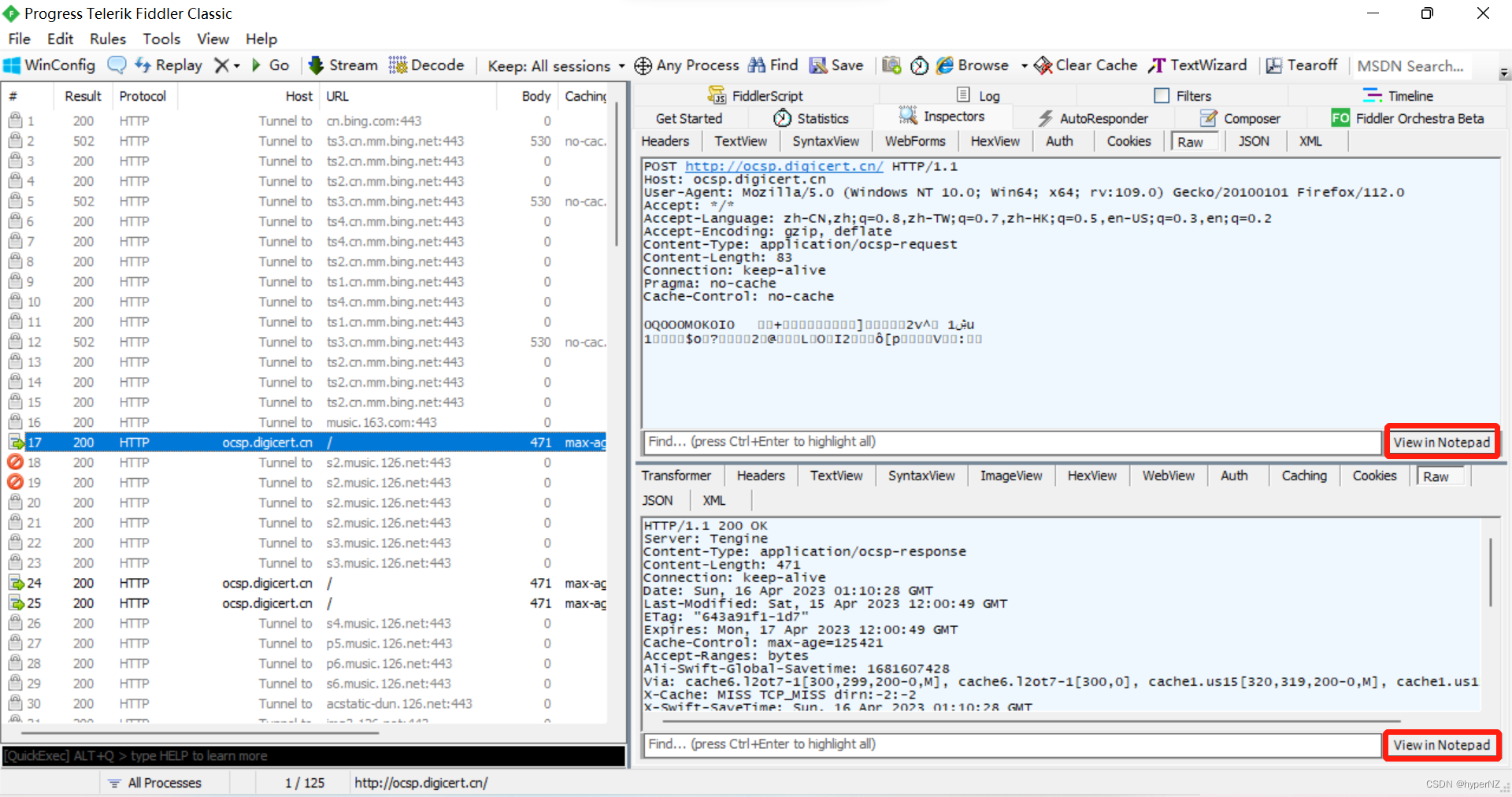Select the response ImageView tab

tap(1011, 476)
